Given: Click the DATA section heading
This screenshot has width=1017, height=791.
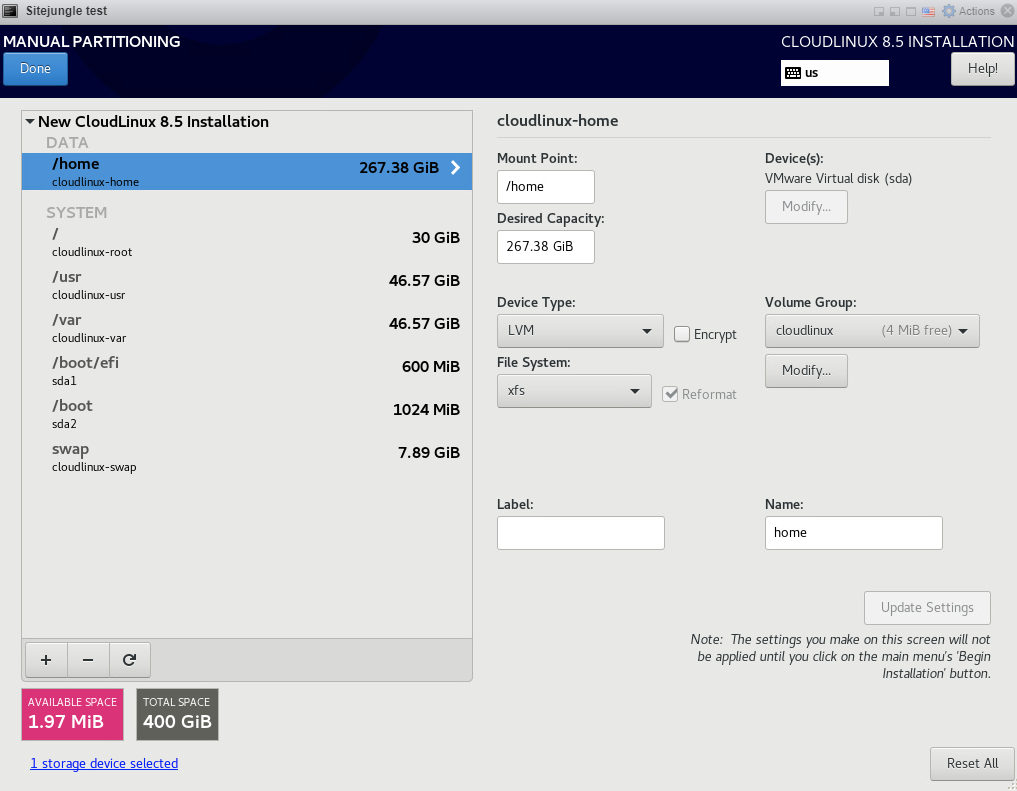Looking at the screenshot, I should (x=67, y=143).
